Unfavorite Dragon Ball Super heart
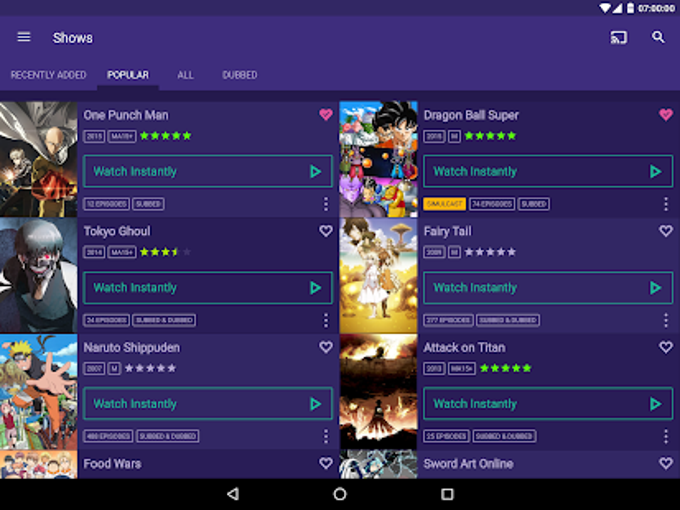The height and width of the screenshot is (510, 680). [x=666, y=114]
